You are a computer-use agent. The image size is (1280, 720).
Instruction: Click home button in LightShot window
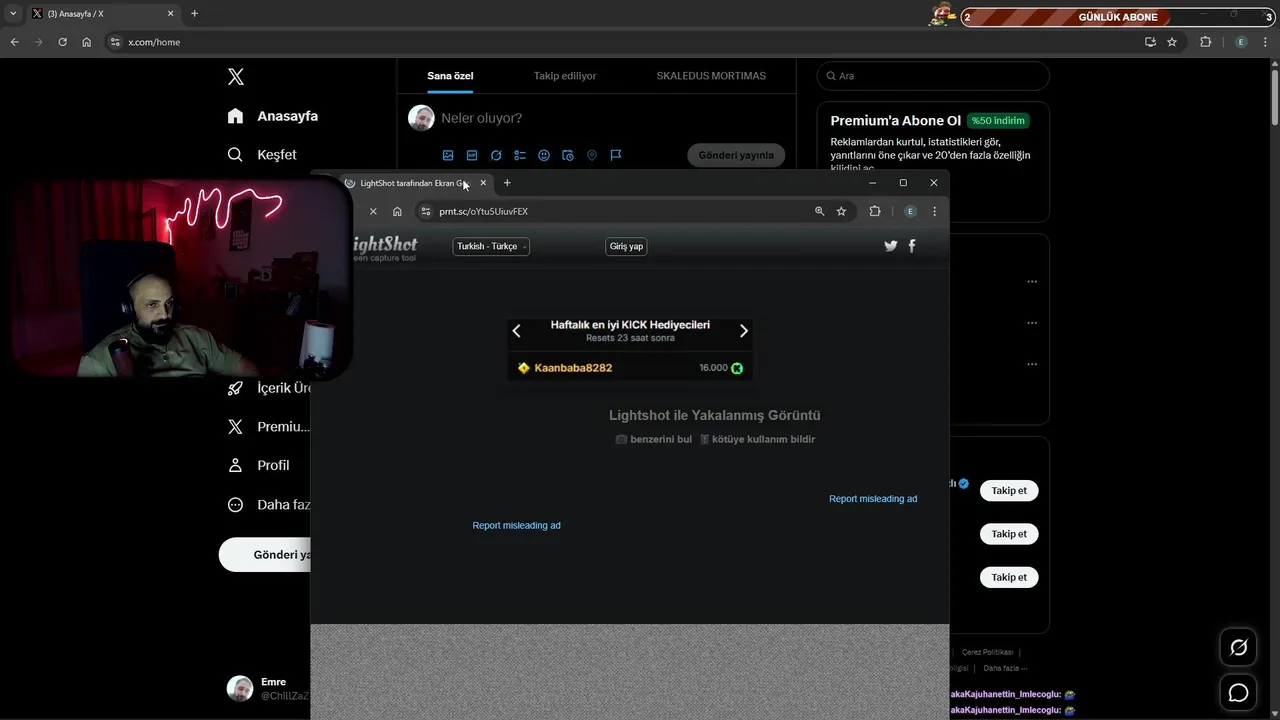tap(397, 211)
